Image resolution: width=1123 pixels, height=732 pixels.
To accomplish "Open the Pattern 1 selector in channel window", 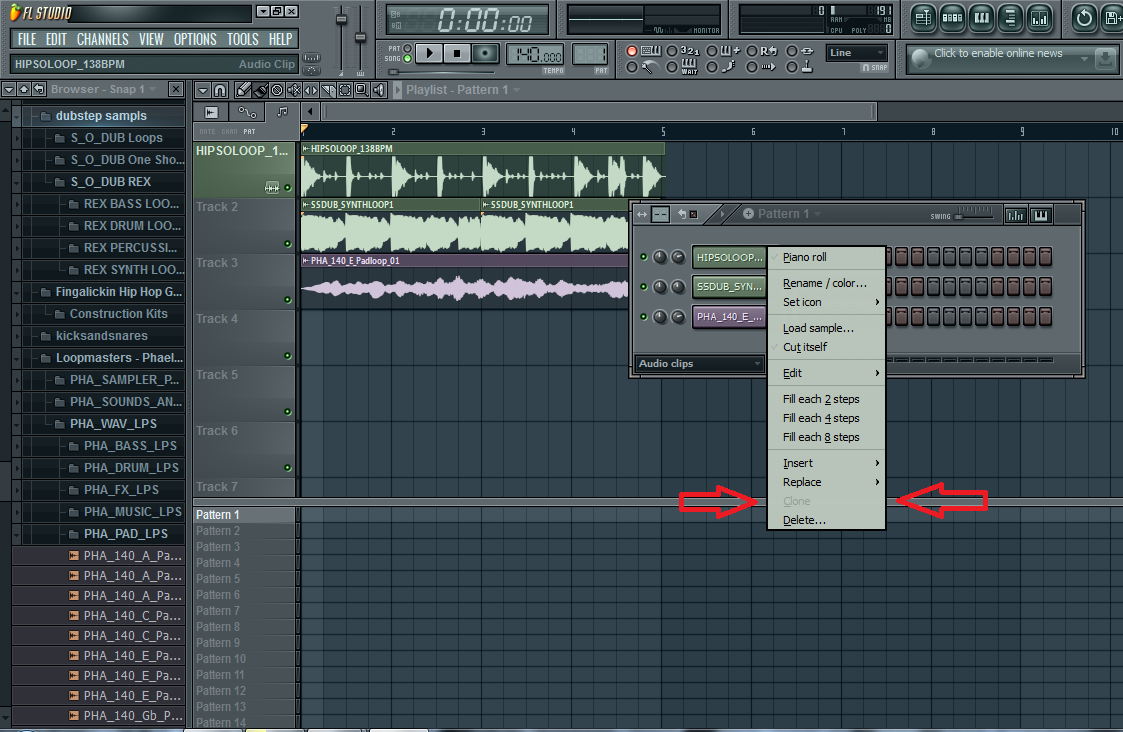I will (x=789, y=213).
